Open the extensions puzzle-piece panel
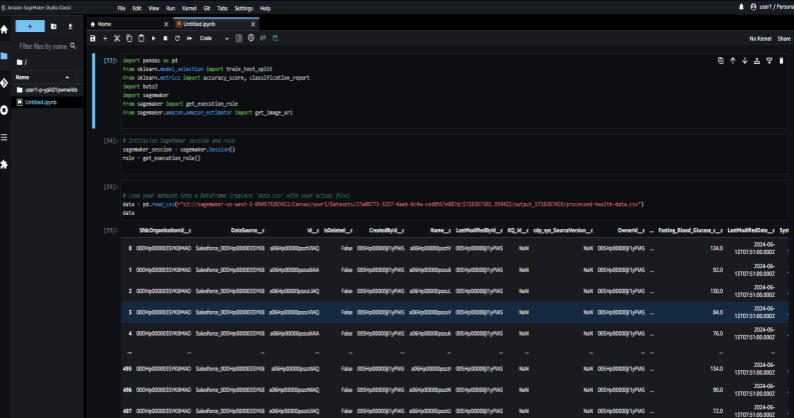 click(x=4, y=165)
